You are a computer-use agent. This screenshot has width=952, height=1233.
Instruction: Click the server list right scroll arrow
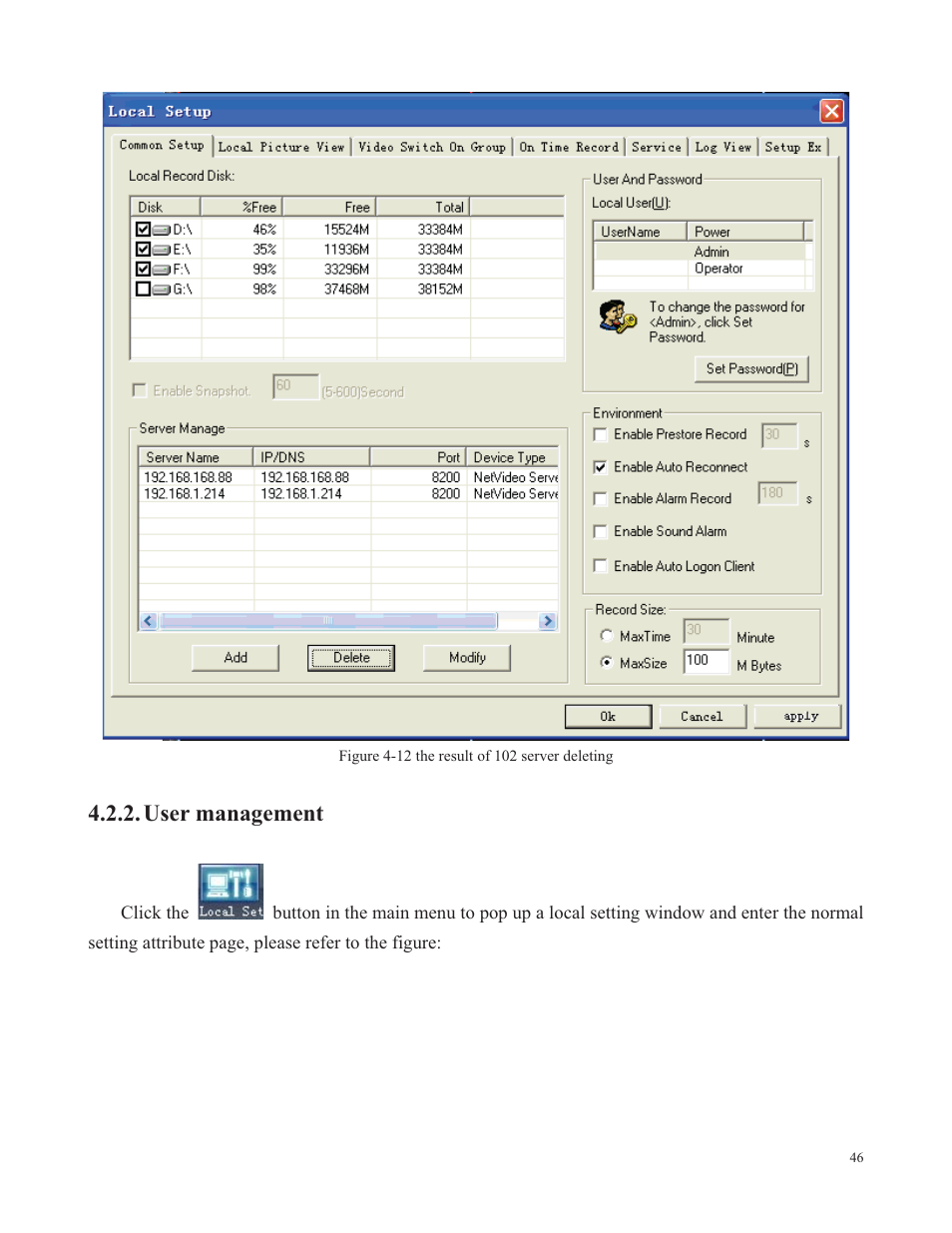click(548, 621)
